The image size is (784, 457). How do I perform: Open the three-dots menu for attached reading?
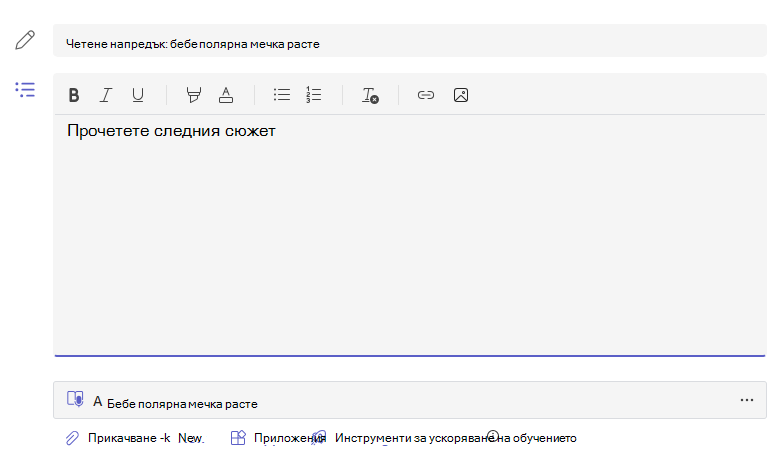[747, 400]
